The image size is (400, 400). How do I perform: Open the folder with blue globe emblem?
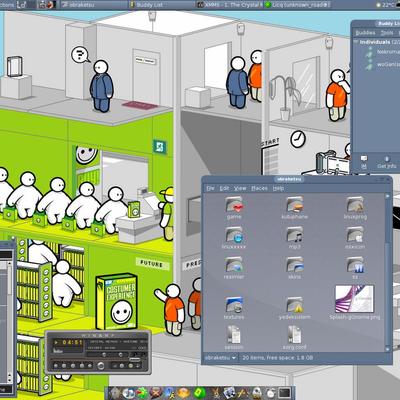pyautogui.click(x=234, y=237)
